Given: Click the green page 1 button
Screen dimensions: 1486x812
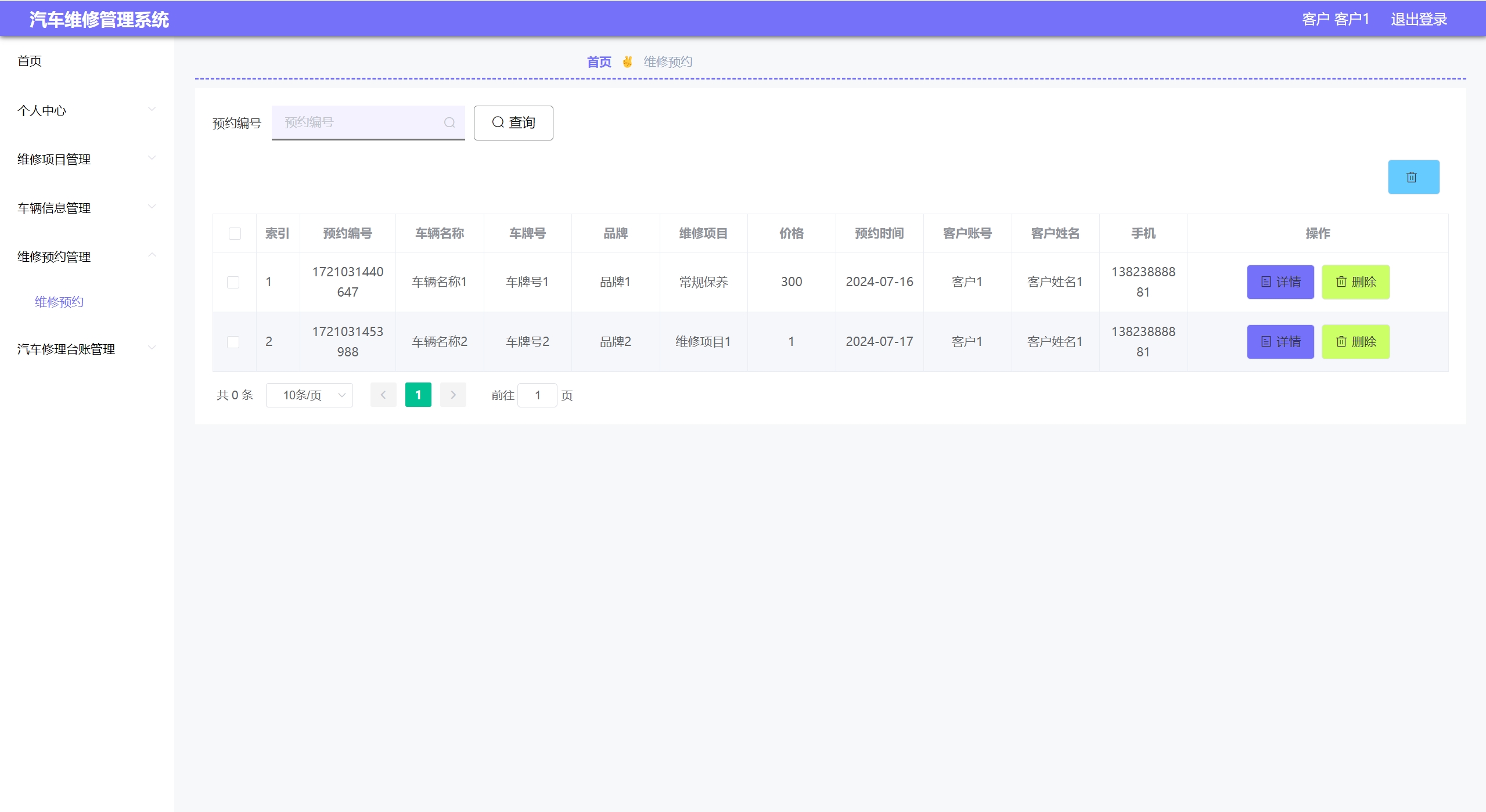Looking at the screenshot, I should (418, 395).
